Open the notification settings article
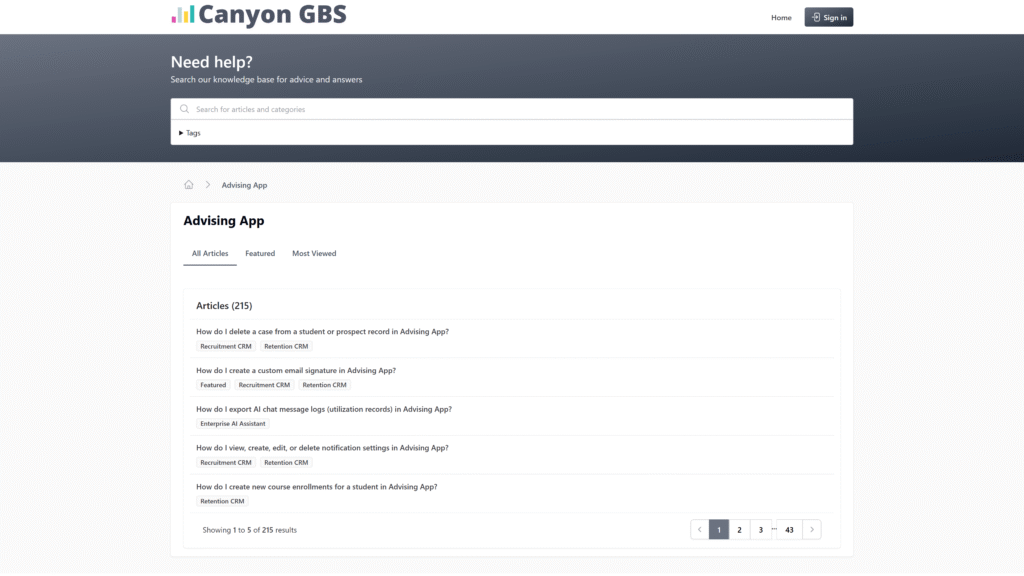The width and height of the screenshot is (1024, 576). pos(322,448)
